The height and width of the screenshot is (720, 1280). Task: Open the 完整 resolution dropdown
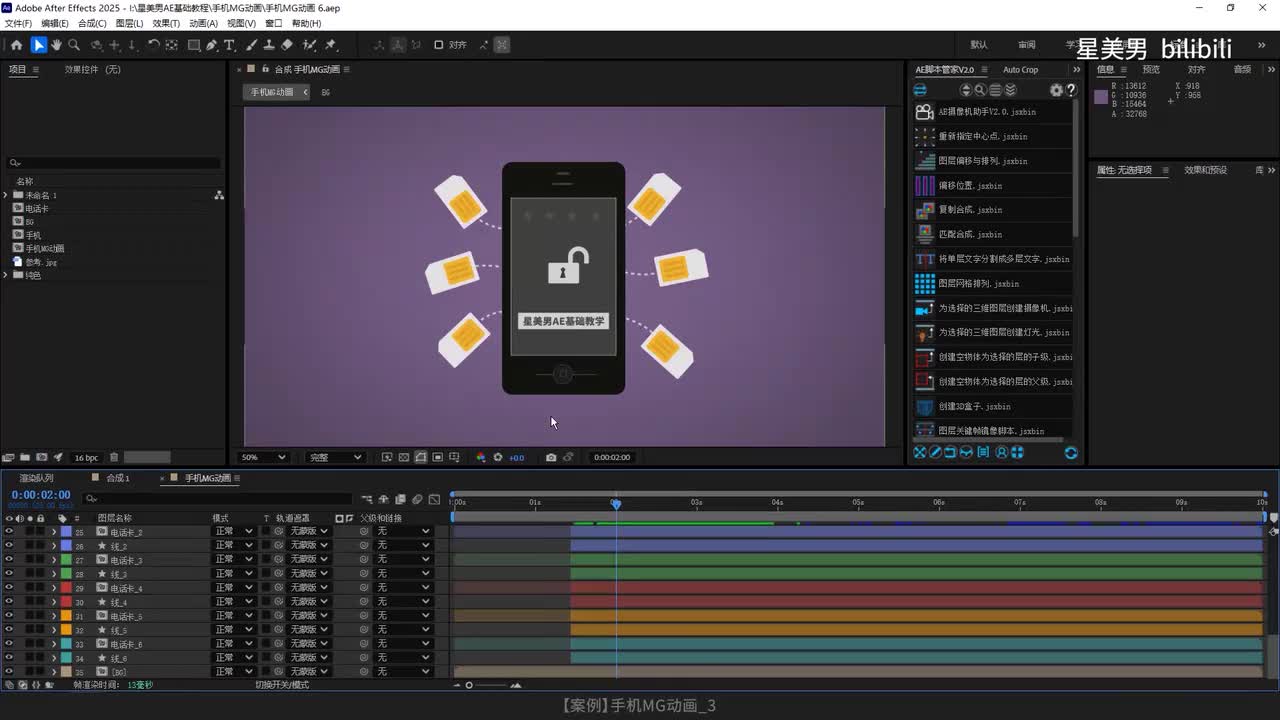335,457
